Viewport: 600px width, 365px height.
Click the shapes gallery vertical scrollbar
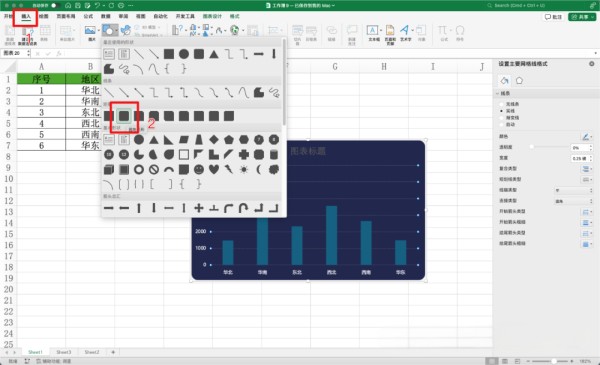click(284, 82)
